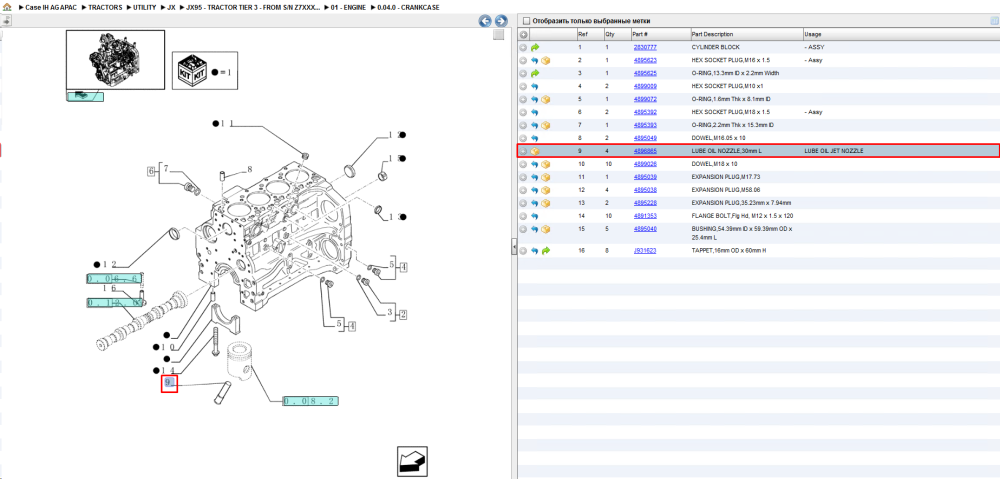Click callout number 7 on the diagram
The width and height of the screenshot is (1000, 479).
click(166, 169)
